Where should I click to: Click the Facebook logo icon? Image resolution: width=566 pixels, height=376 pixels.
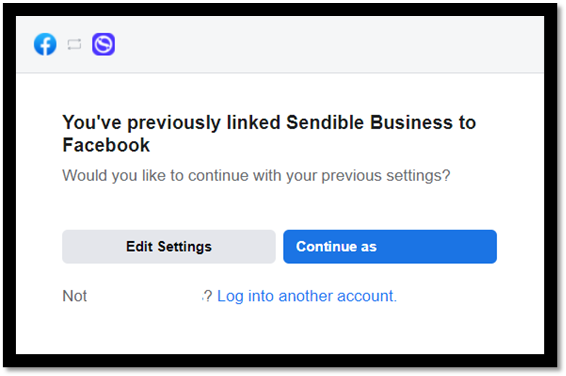coord(45,44)
